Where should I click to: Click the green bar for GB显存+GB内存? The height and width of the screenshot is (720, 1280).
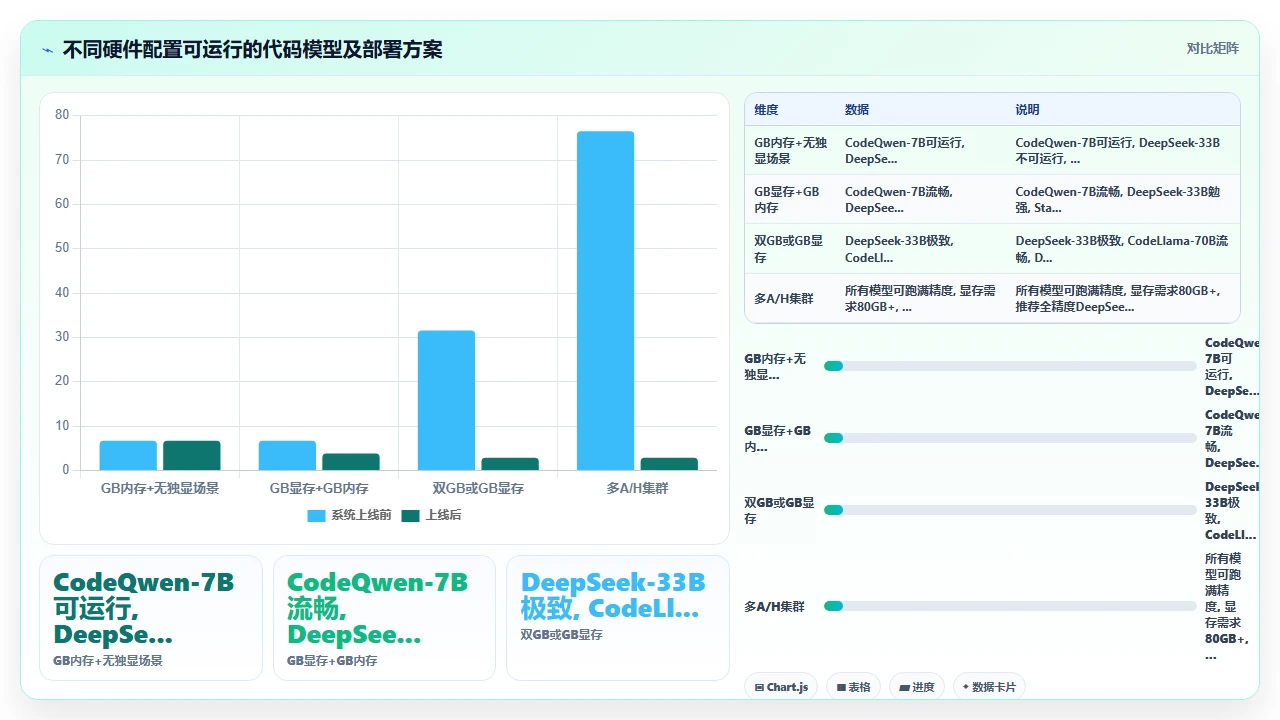(x=351, y=462)
